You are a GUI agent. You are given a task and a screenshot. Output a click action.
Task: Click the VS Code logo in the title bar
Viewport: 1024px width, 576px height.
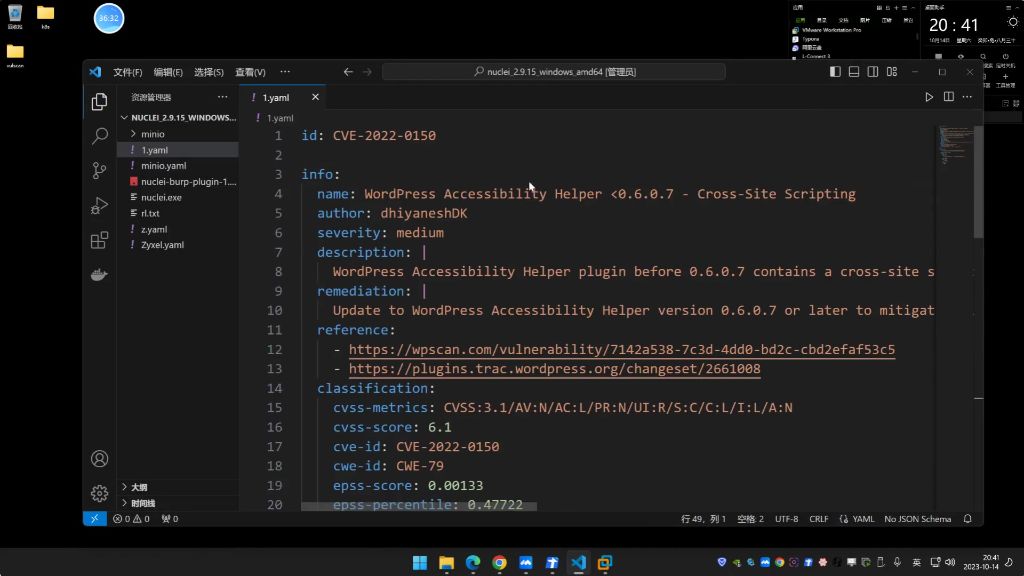click(95, 72)
